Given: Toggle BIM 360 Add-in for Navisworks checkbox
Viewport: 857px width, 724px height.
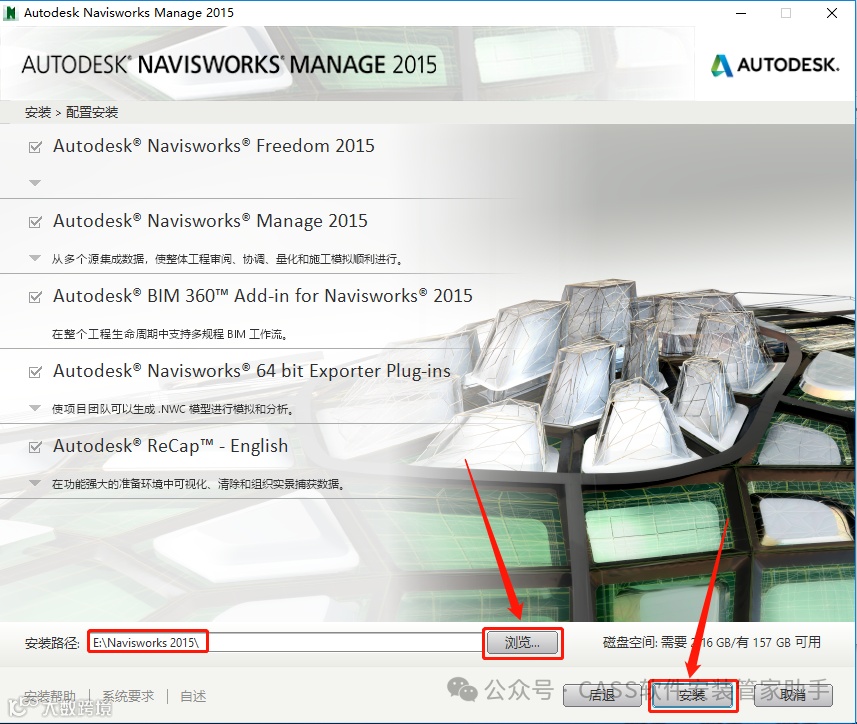Looking at the screenshot, I should (35, 297).
